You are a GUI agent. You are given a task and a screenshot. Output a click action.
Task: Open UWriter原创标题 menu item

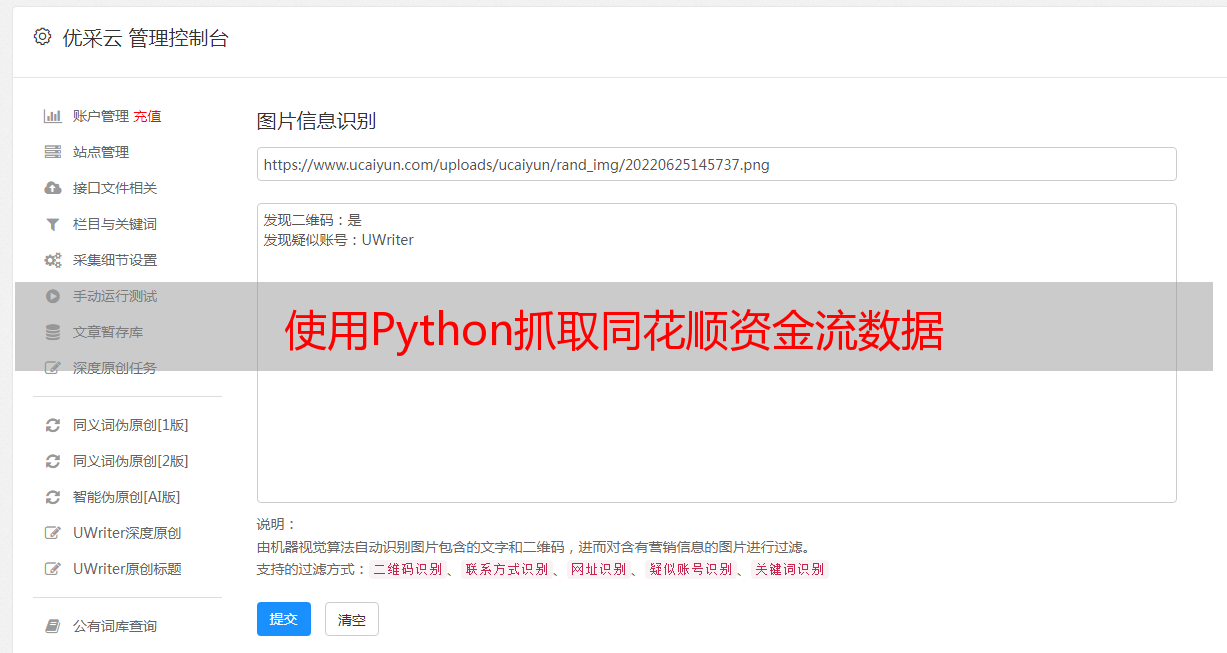tap(127, 569)
